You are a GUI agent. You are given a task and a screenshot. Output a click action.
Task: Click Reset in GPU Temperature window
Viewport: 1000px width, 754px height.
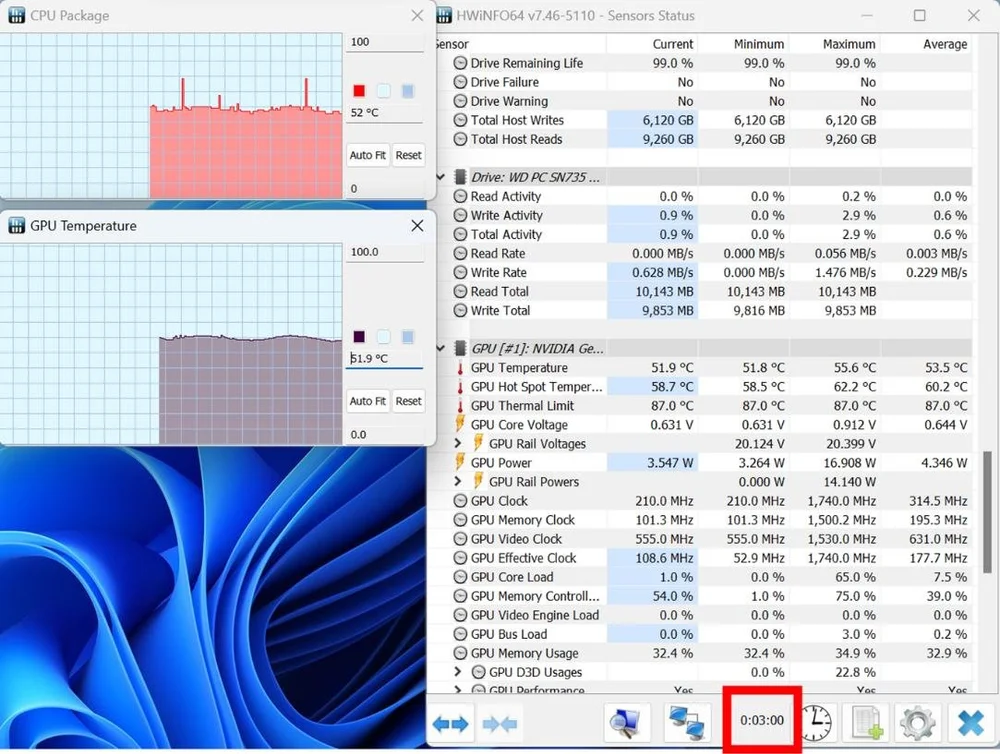408,401
